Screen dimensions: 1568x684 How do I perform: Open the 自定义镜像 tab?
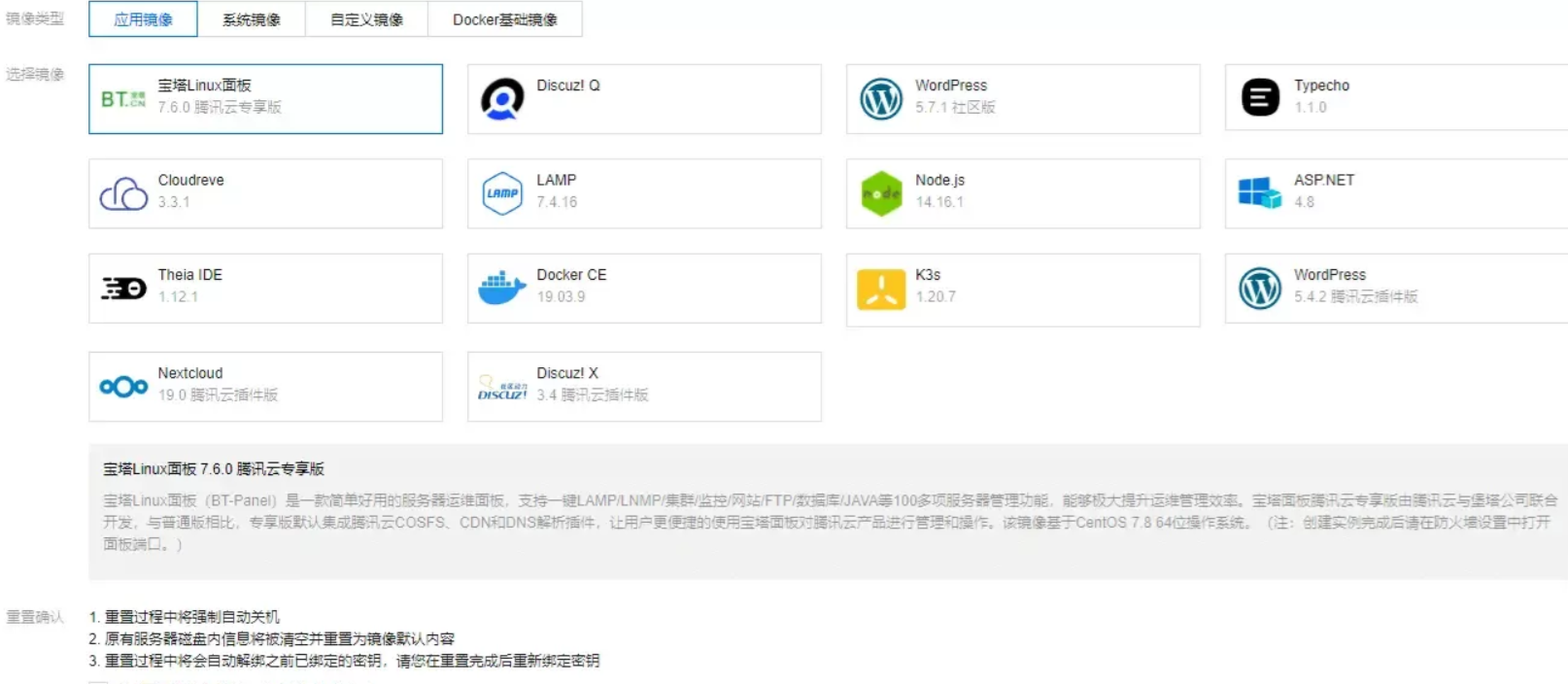(366, 19)
